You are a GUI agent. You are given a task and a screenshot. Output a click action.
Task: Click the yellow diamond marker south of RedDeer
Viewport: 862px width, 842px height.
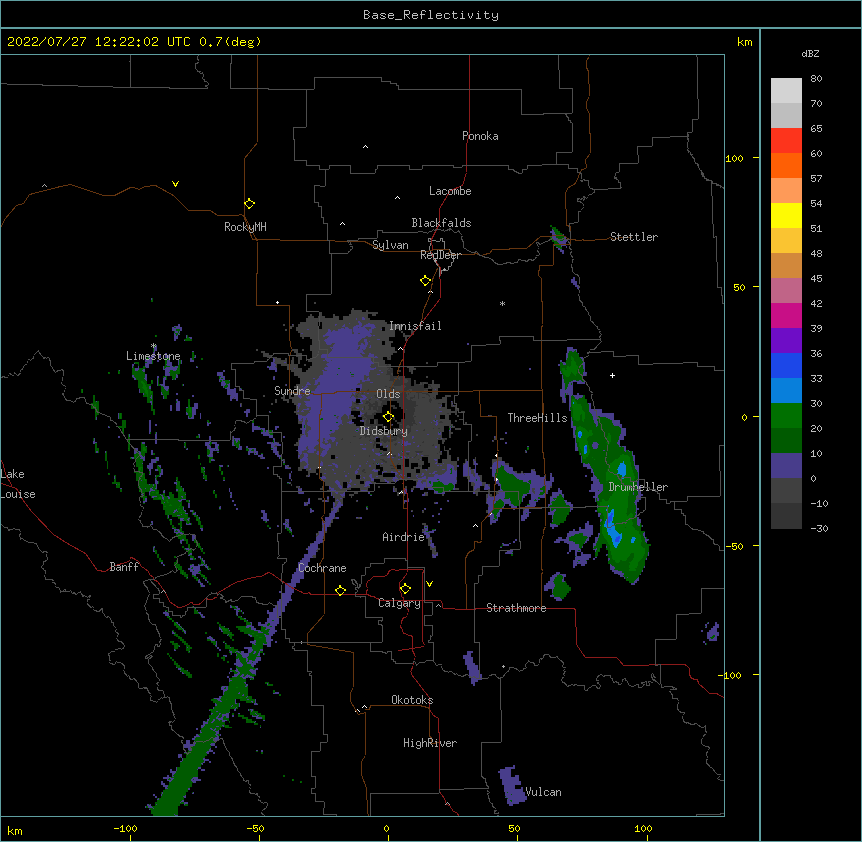coord(426,281)
